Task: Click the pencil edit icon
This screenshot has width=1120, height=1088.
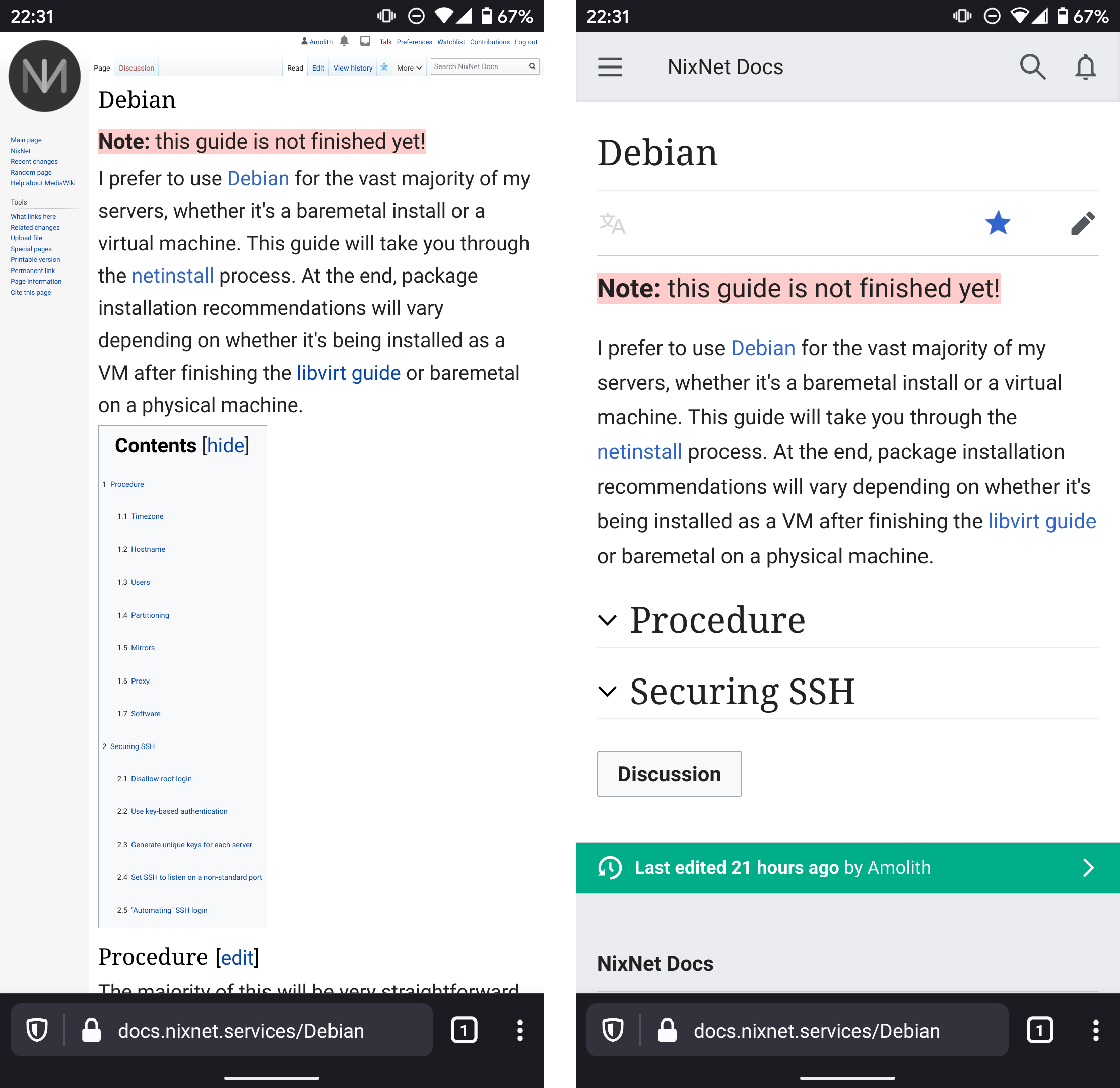Action: pyautogui.click(x=1082, y=223)
